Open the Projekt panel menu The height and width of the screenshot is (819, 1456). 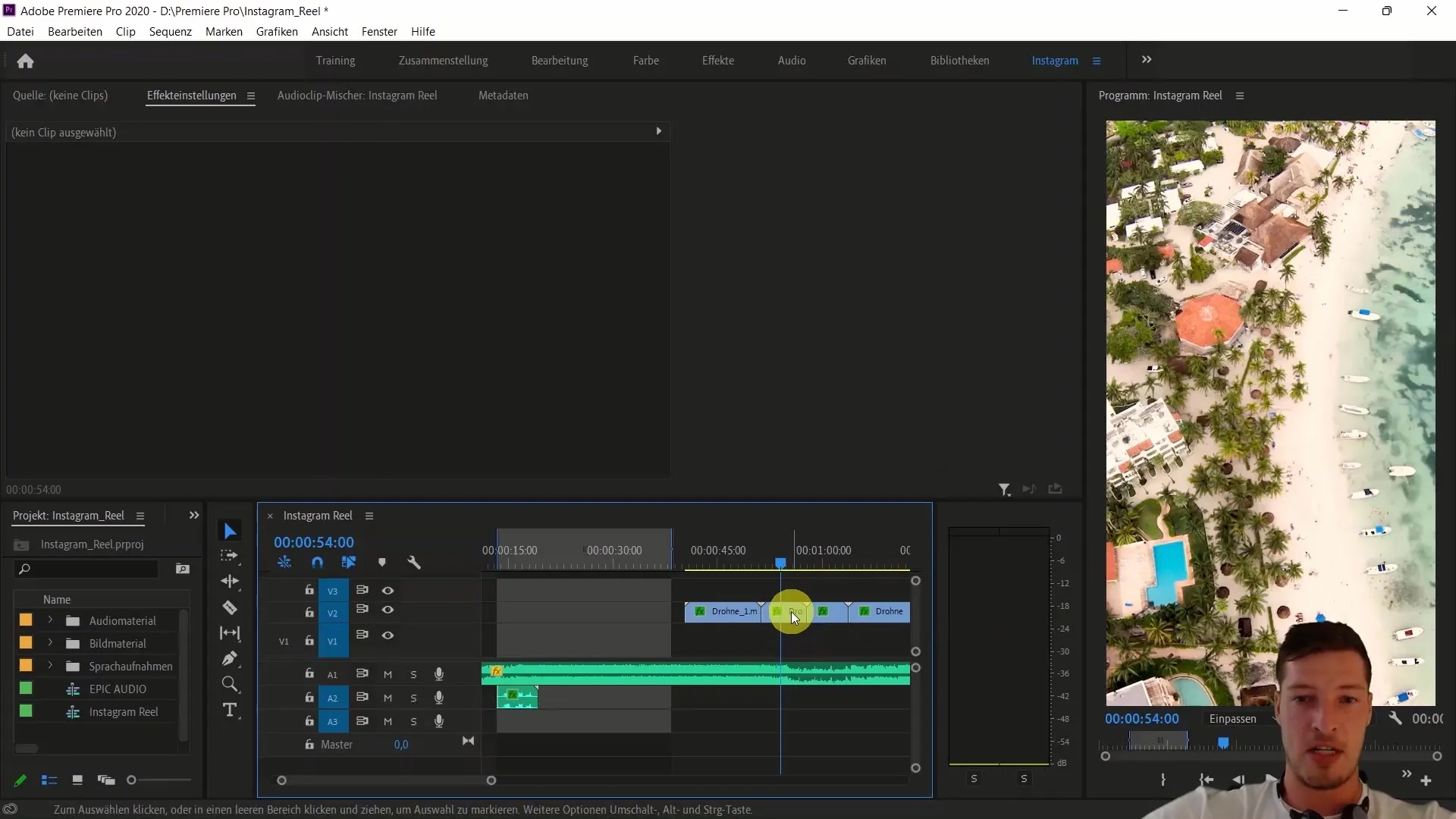coord(140,516)
